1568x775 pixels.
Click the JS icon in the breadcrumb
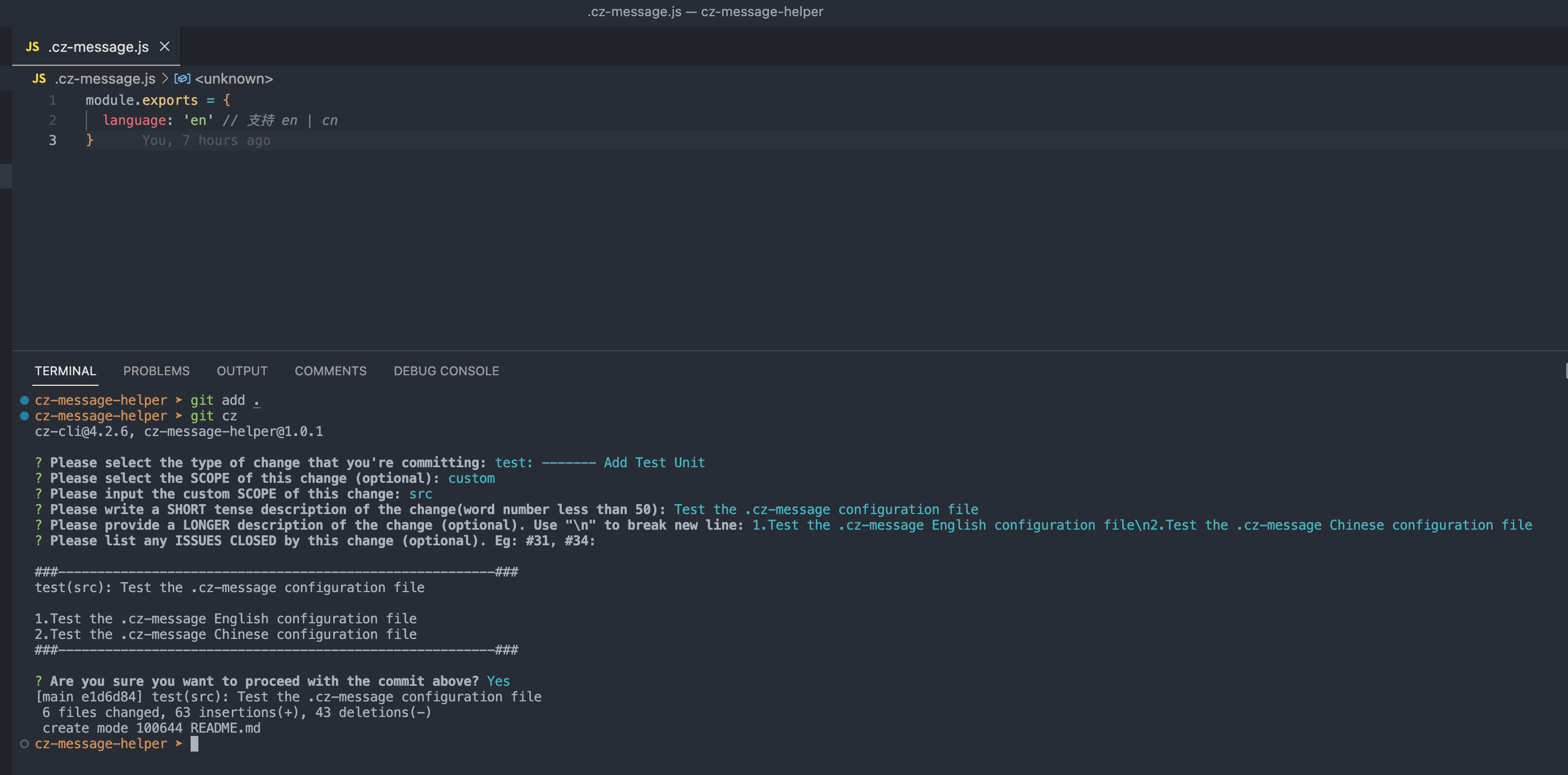point(39,79)
